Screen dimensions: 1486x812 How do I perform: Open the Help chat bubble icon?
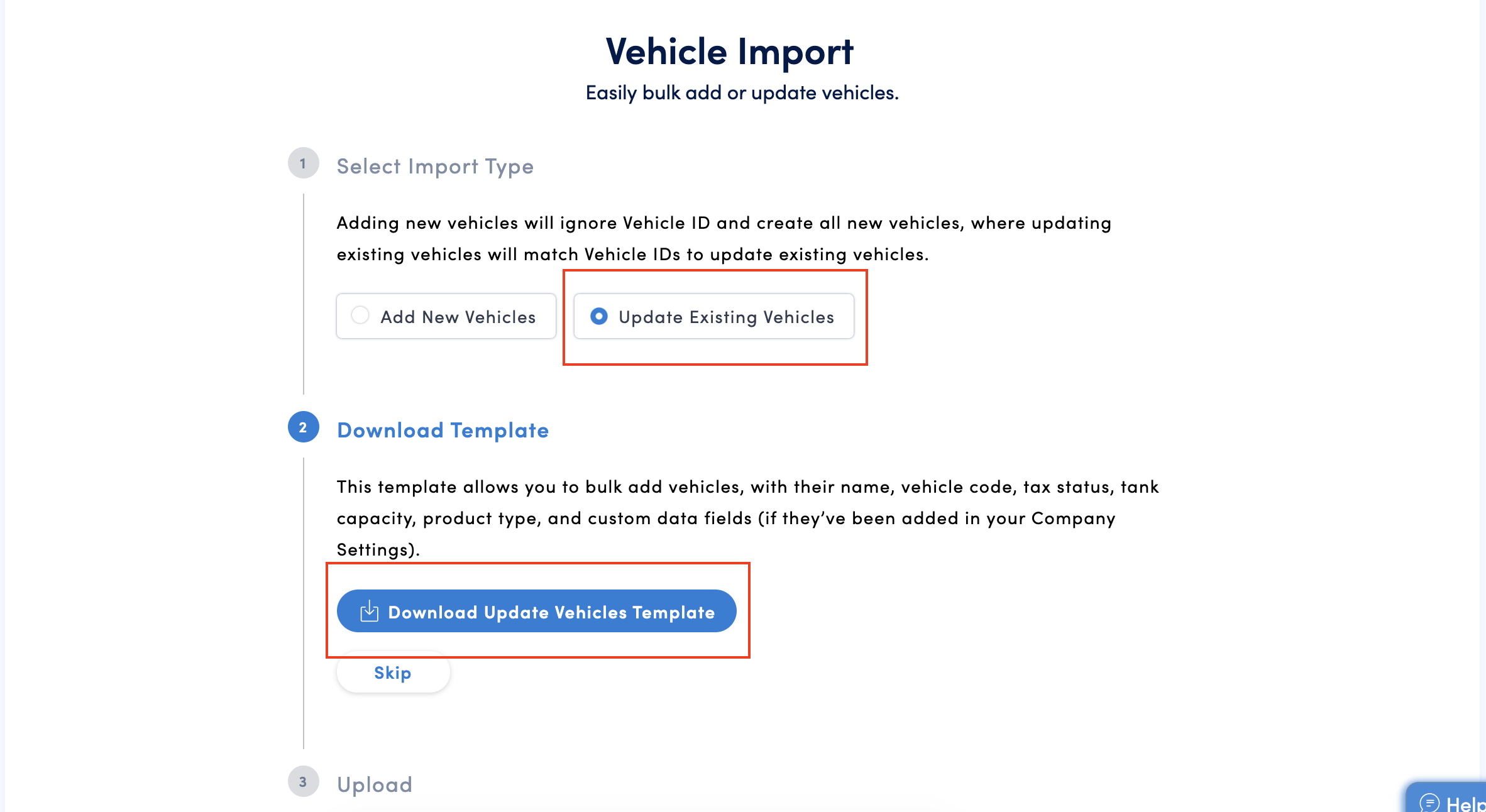pyautogui.click(x=1429, y=803)
